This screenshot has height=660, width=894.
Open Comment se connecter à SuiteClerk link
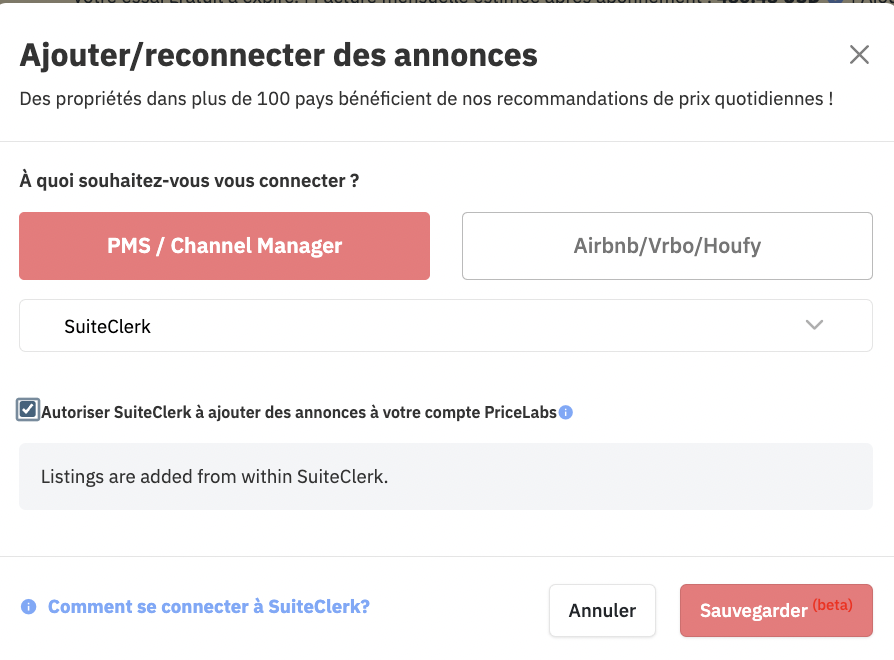[209, 607]
